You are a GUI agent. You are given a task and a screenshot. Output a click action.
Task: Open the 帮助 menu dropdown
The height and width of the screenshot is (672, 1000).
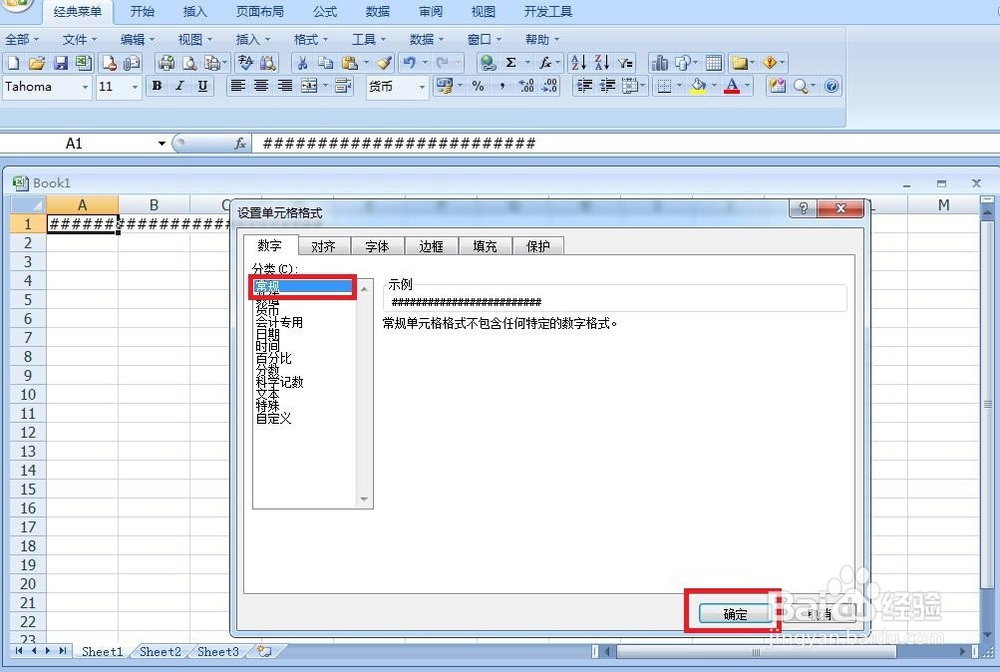(543, 40)
